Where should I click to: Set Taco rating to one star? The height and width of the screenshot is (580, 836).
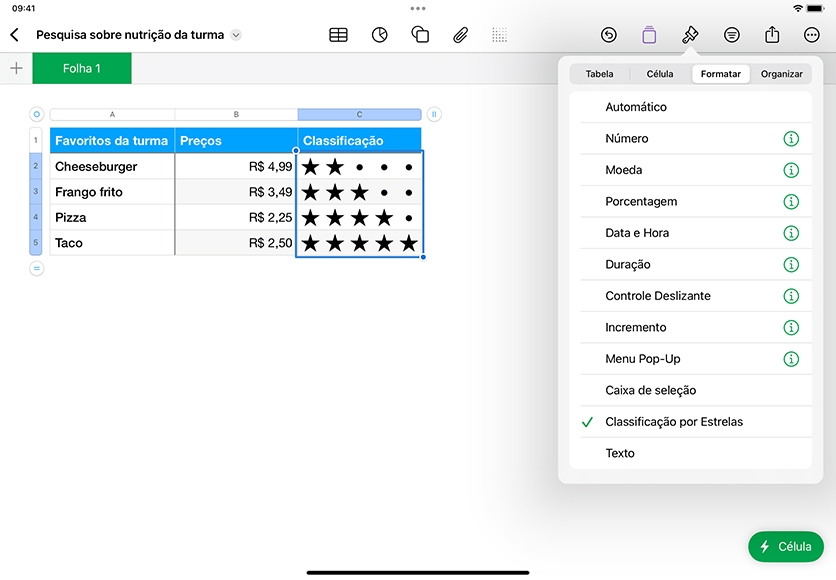coord(310,244)
